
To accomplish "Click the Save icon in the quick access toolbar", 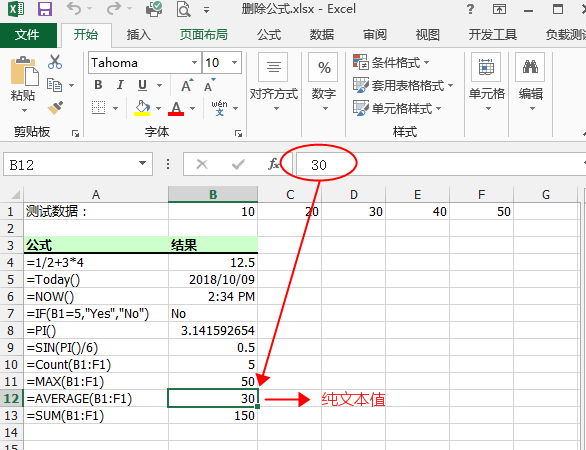I will click(45, 9).
